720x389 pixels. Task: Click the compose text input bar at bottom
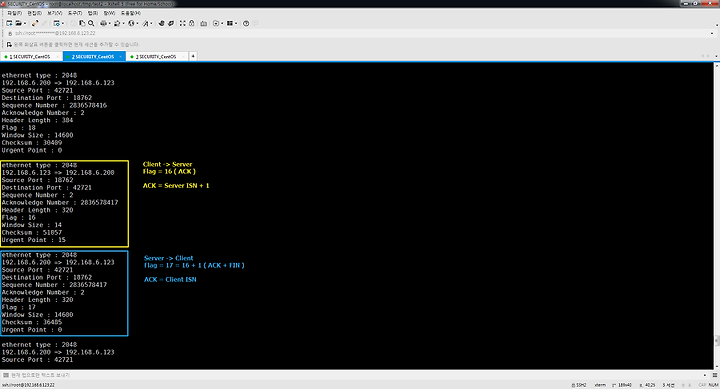click(x=356, y=375)
